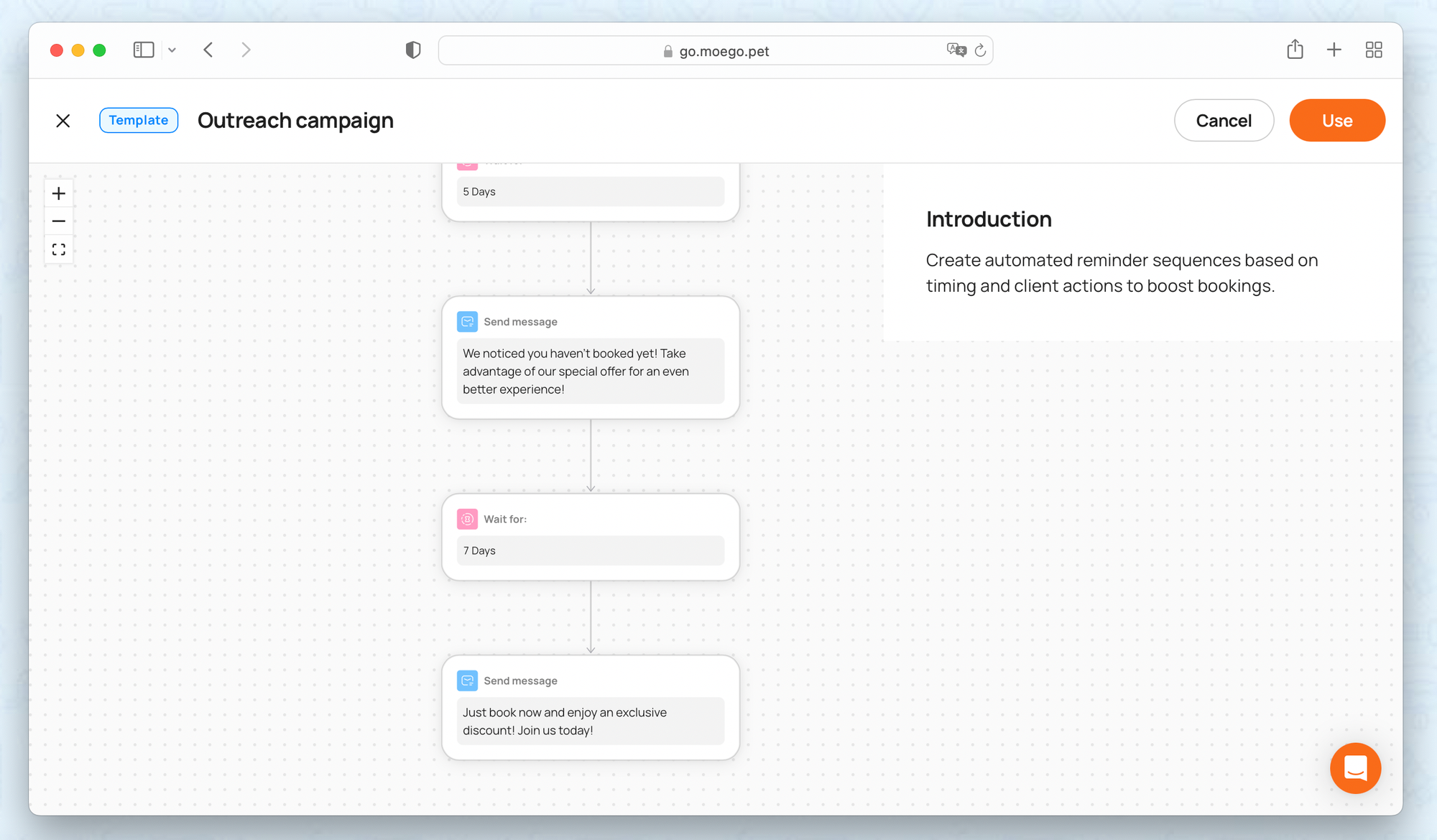Zoom in on the workflow canvas

[x=59, y=193]
